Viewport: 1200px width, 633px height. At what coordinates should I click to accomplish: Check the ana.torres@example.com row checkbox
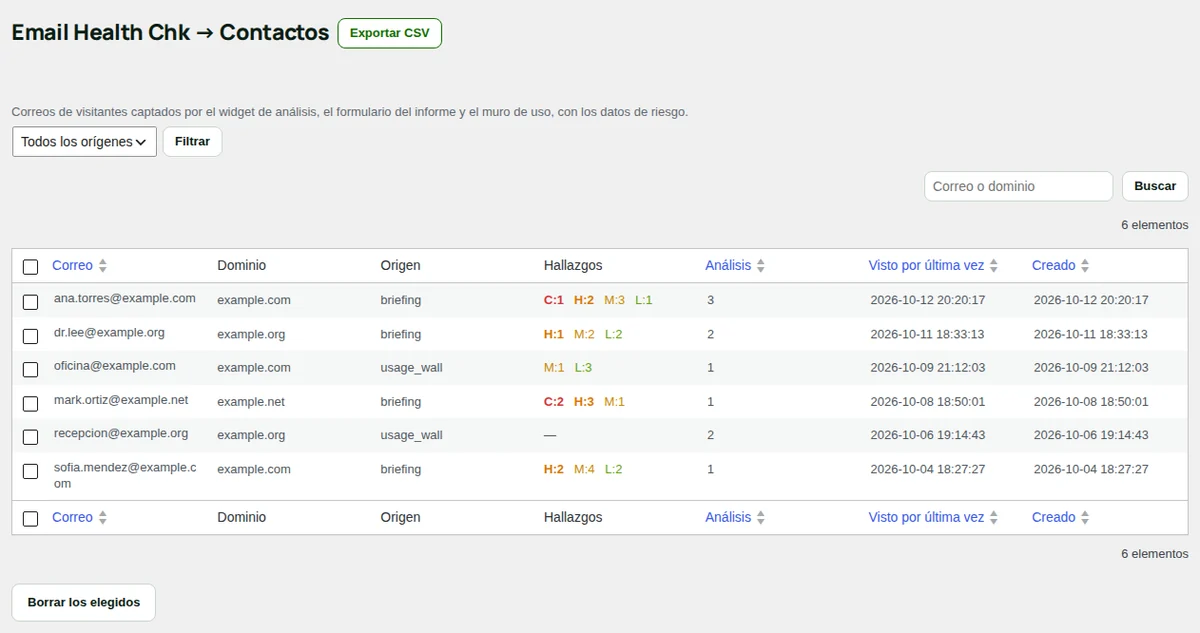31,302
